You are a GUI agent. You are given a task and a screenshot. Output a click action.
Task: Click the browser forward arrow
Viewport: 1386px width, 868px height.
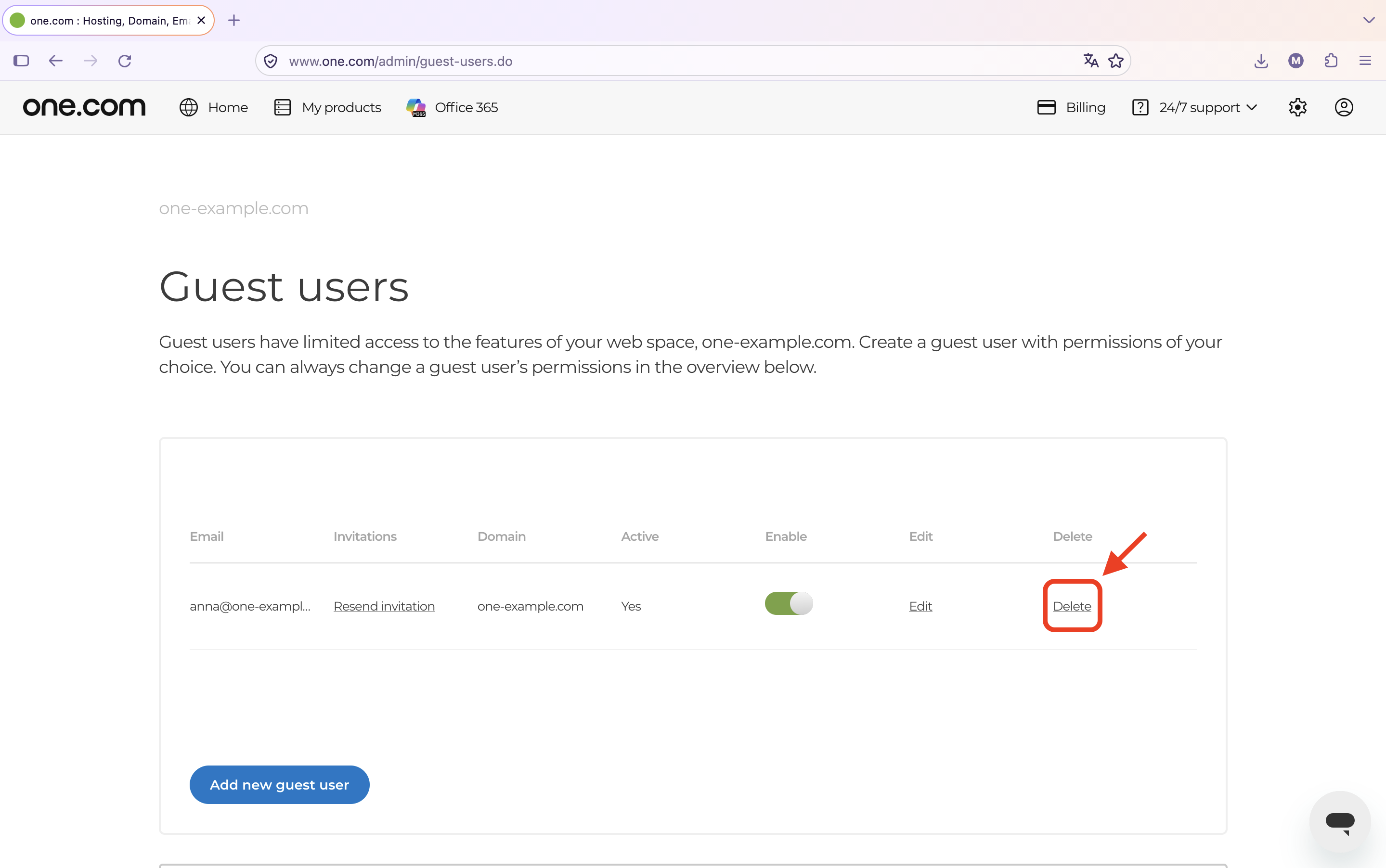click(x=90, y=61)
